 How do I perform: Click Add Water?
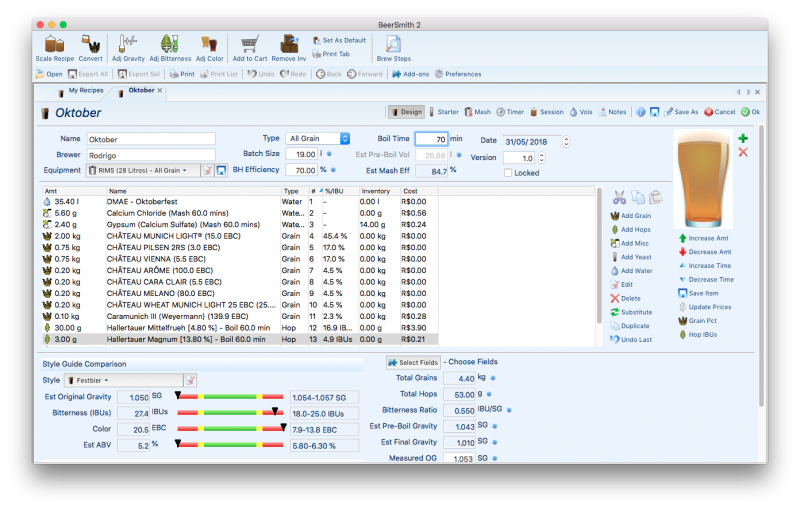(632, 271)
